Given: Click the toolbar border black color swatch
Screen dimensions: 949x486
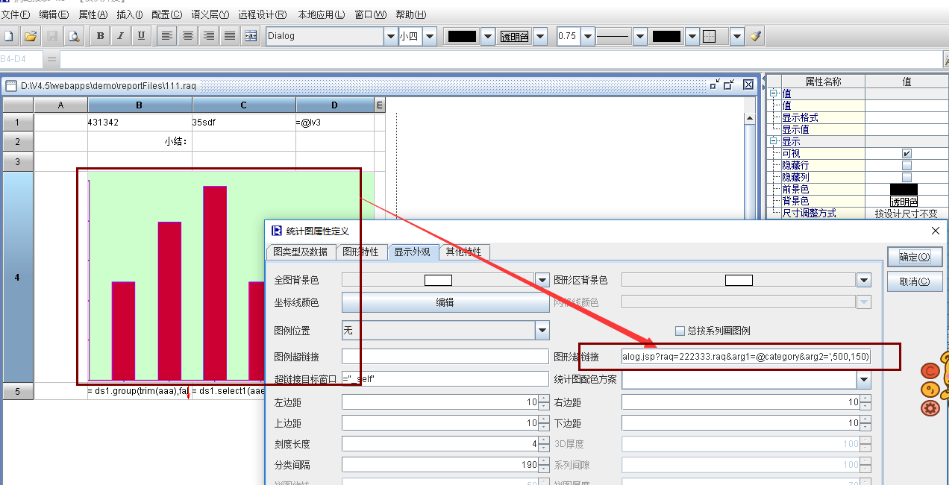Looking at the screenshot, I should (x=667, y=36).
